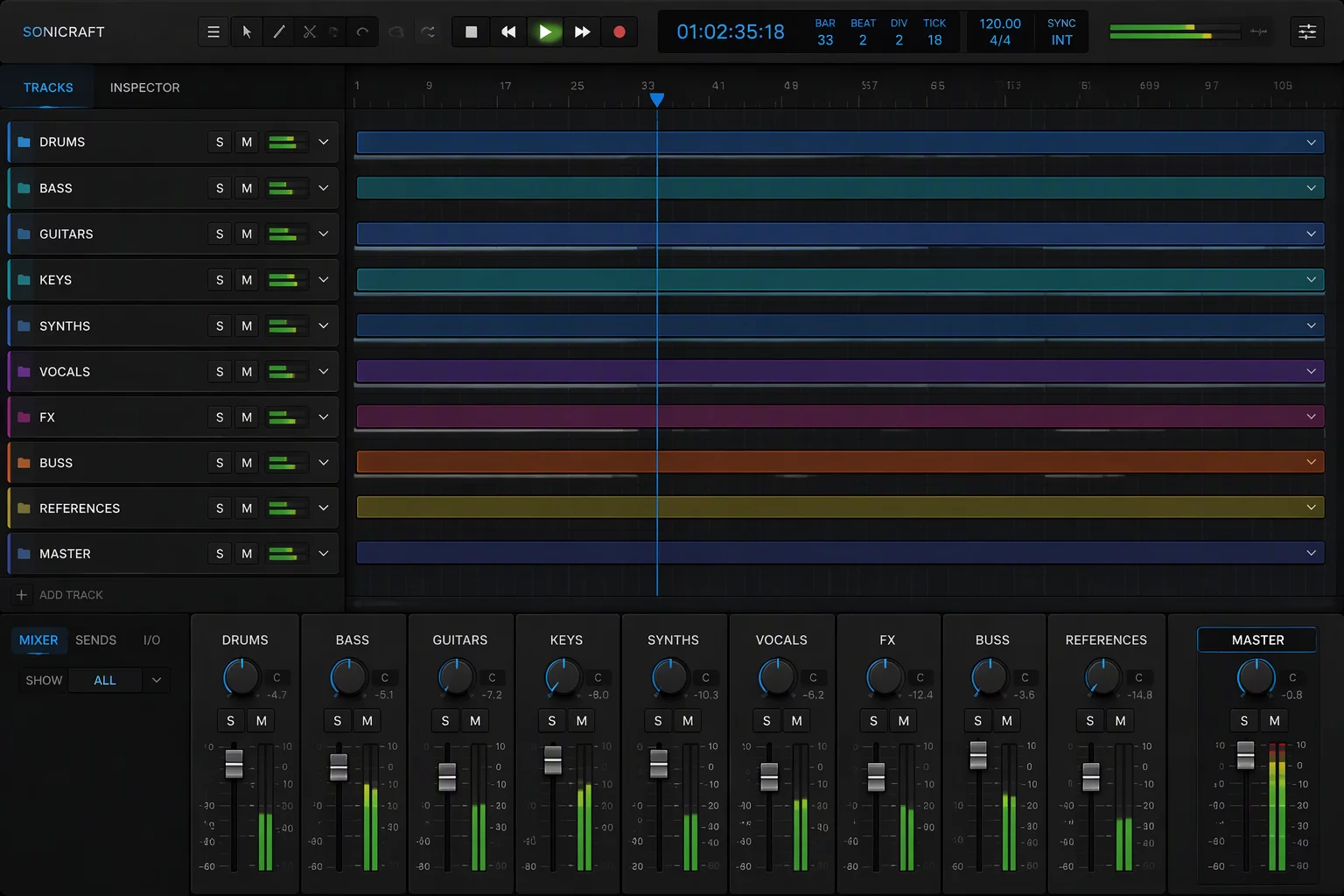Open the mixer settings sliders icon
The height and width of the screenshot is (896, 1344).
(1307, 32)
